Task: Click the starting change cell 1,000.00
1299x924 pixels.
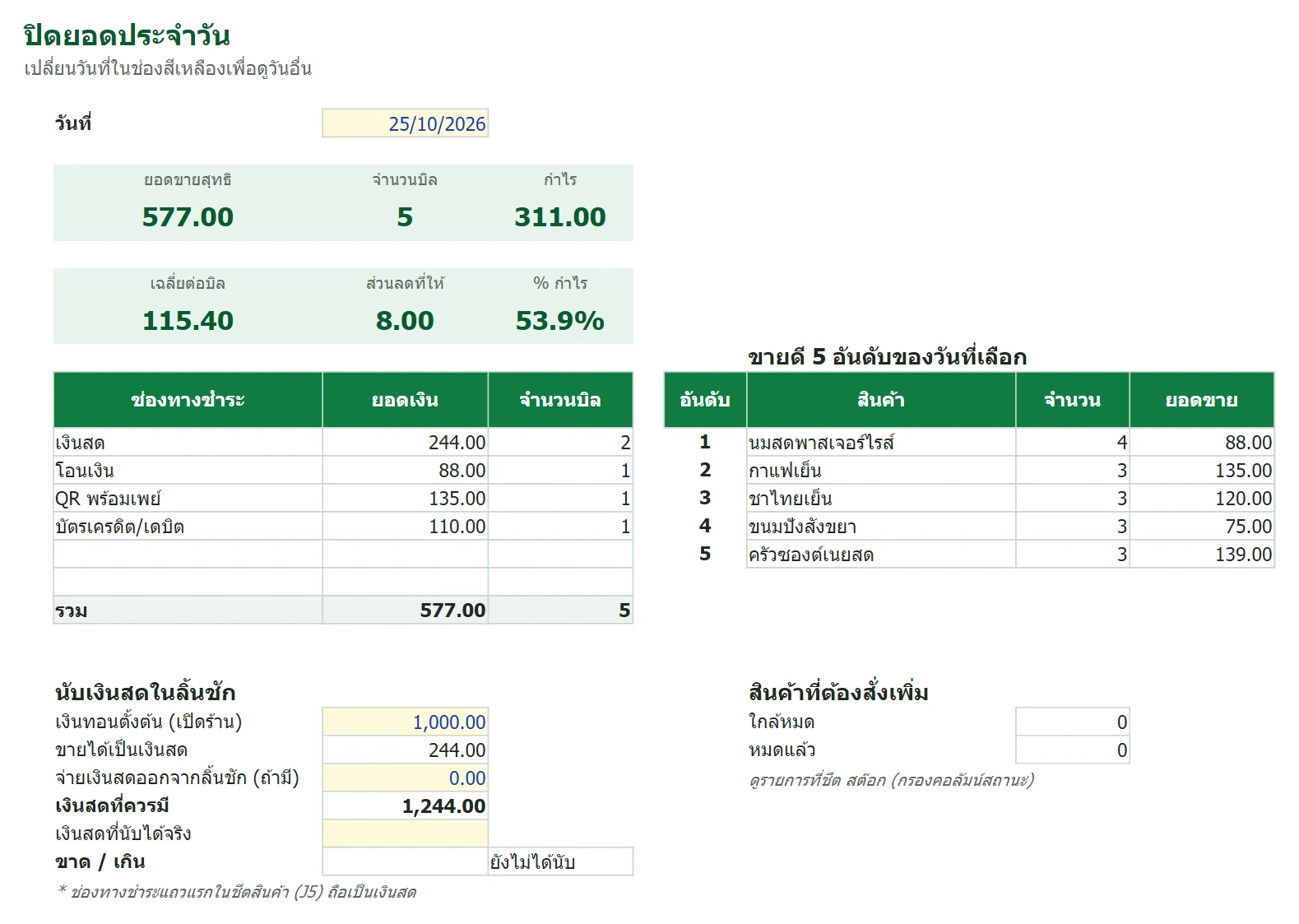Action: click(405, 722)
